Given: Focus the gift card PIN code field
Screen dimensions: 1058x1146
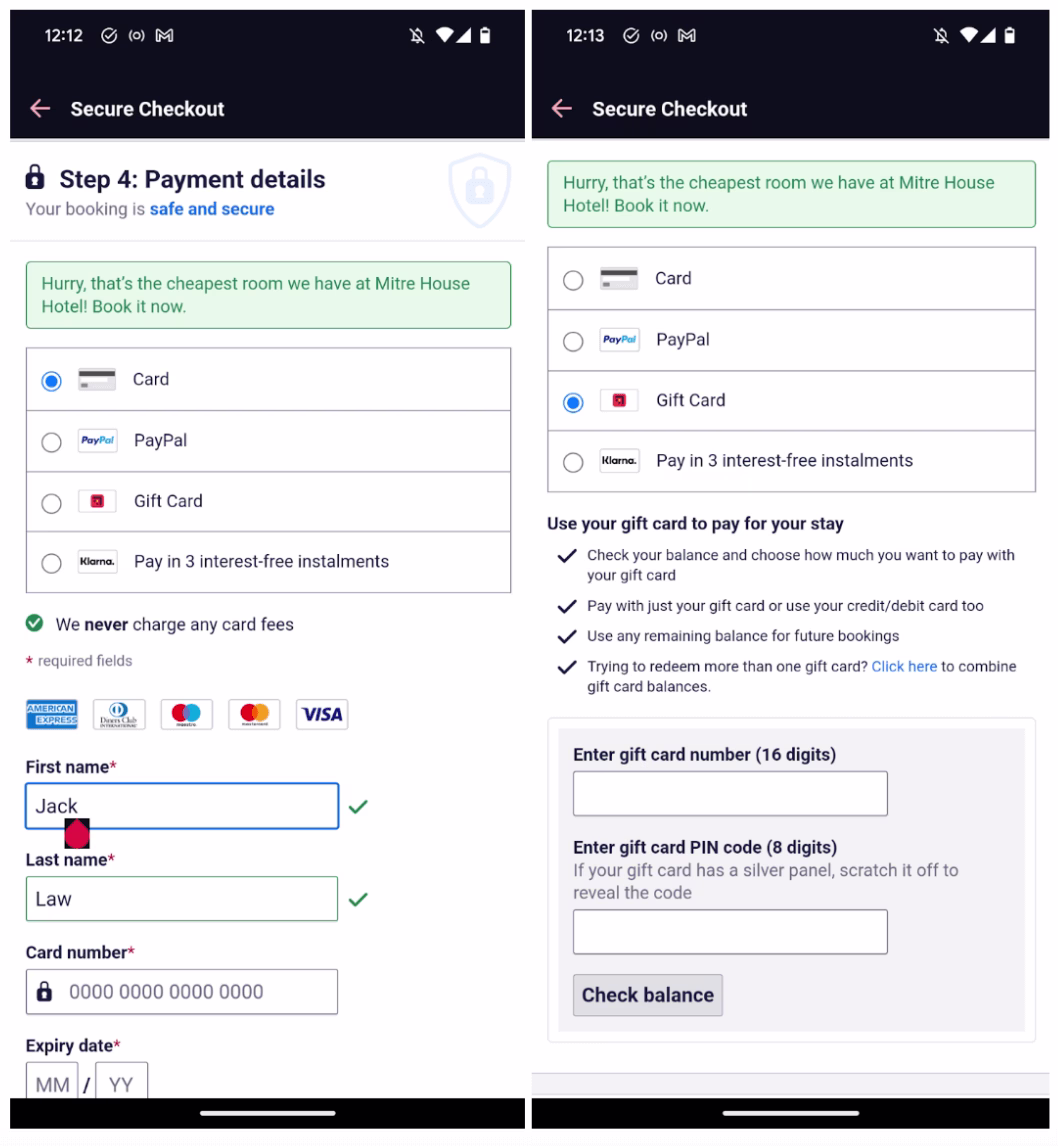Looking at the screenshot, I should [x=731, y=933].
